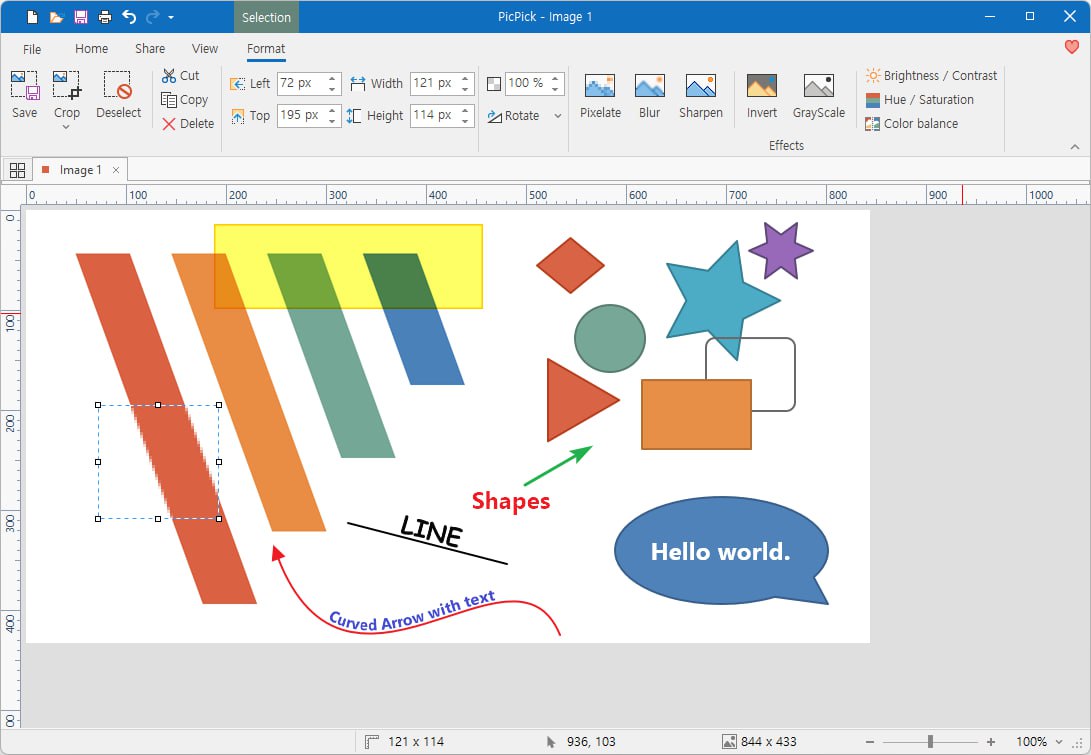Open the Rotate options dropdown
1091x755 pixels.
point(557,115)
